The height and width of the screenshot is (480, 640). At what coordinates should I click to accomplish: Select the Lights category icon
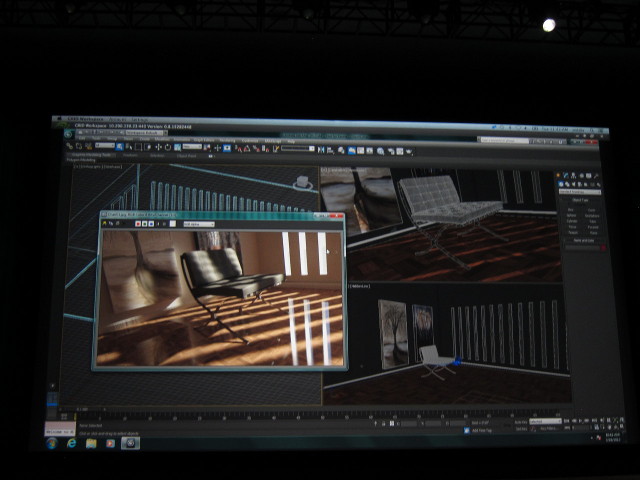click(x=573, y=184)
